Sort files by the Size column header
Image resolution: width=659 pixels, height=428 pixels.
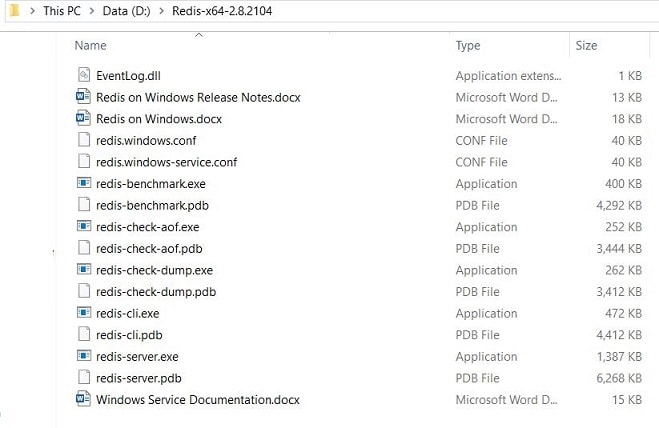click(x=586, y=45)
